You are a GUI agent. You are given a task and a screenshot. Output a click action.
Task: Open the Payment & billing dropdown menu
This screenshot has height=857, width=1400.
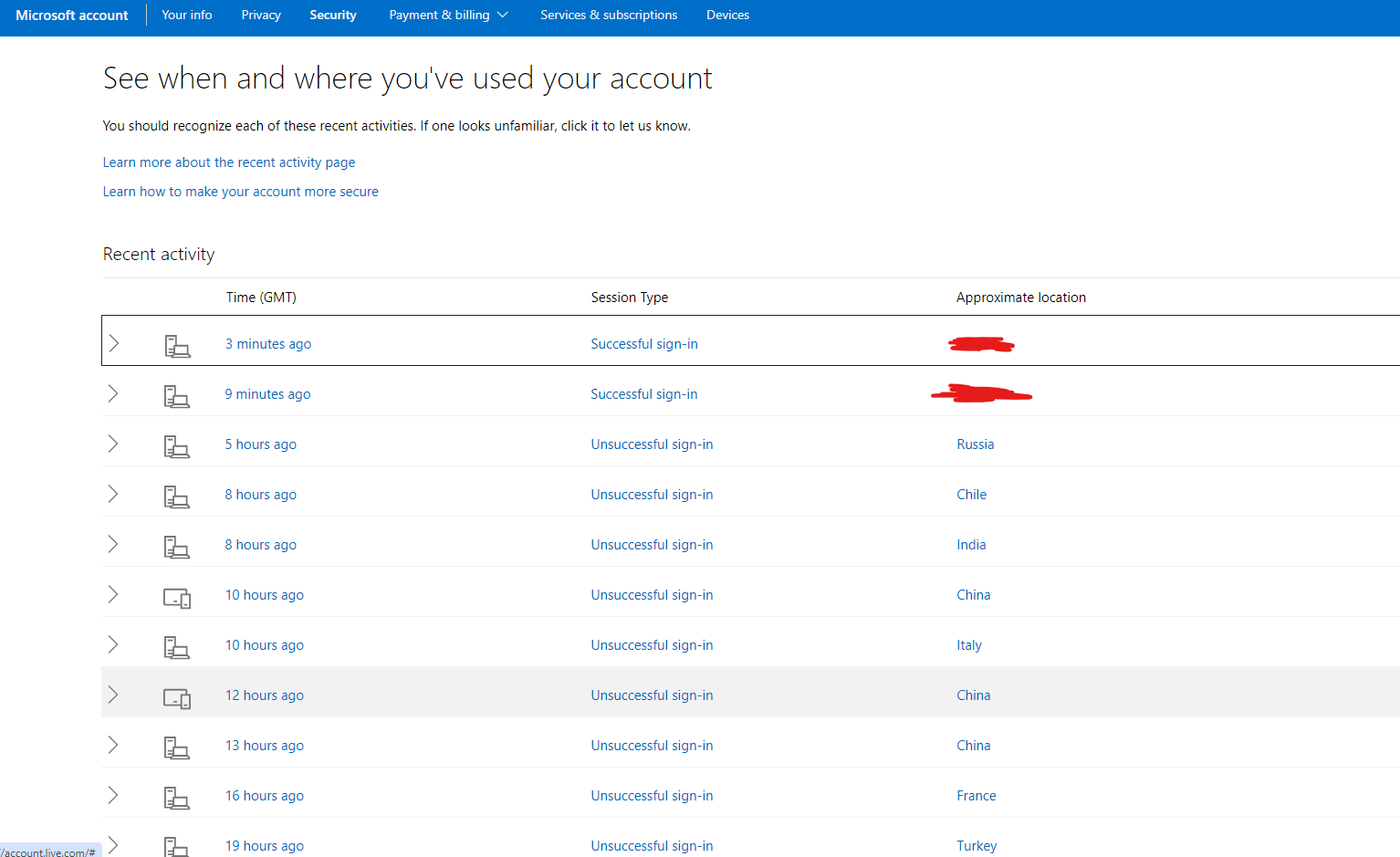coord(448,15)
